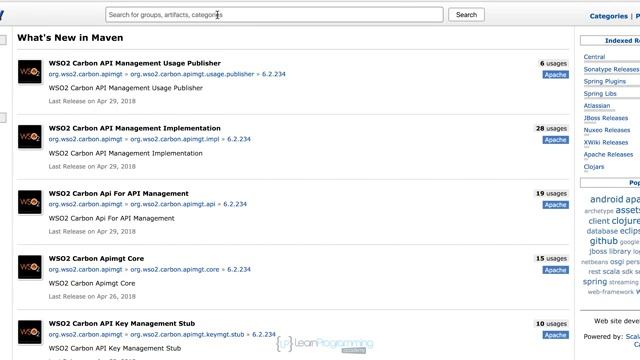Click Apache license badge under 15 usages
Viewport: 640px width, 360px height.
[x=556, y=270]
